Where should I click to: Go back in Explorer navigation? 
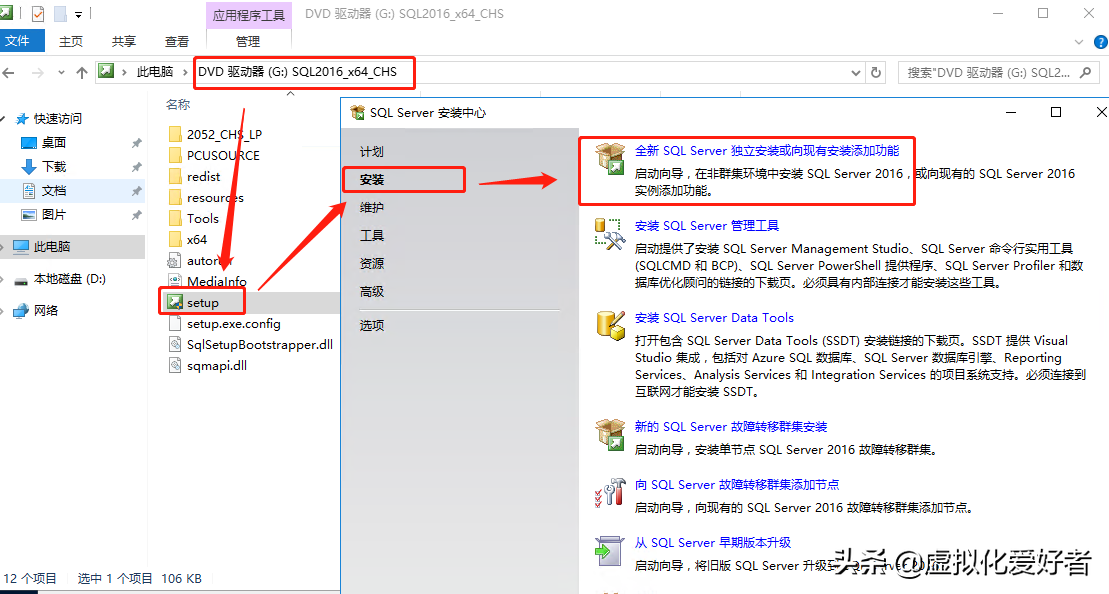9,72
